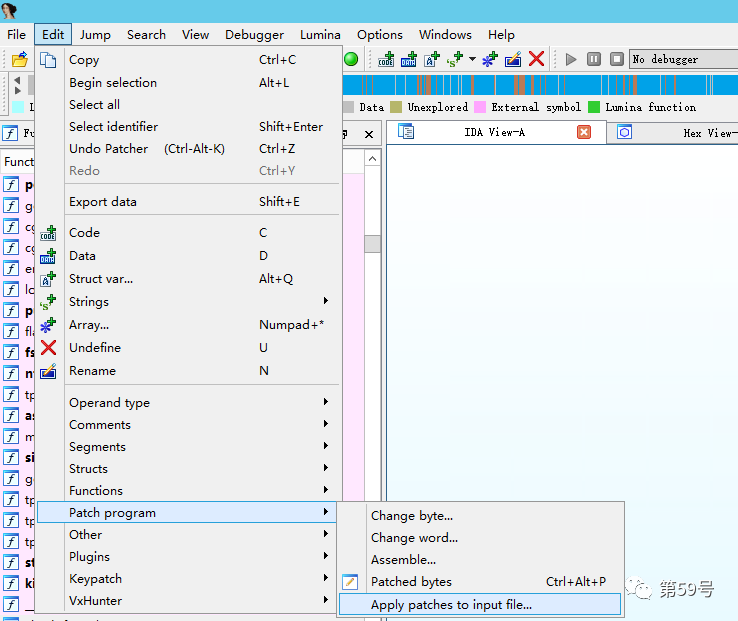The image size is (738, 621).
Task: Expand the Strings submenu
Action: [x=188, y=301]
